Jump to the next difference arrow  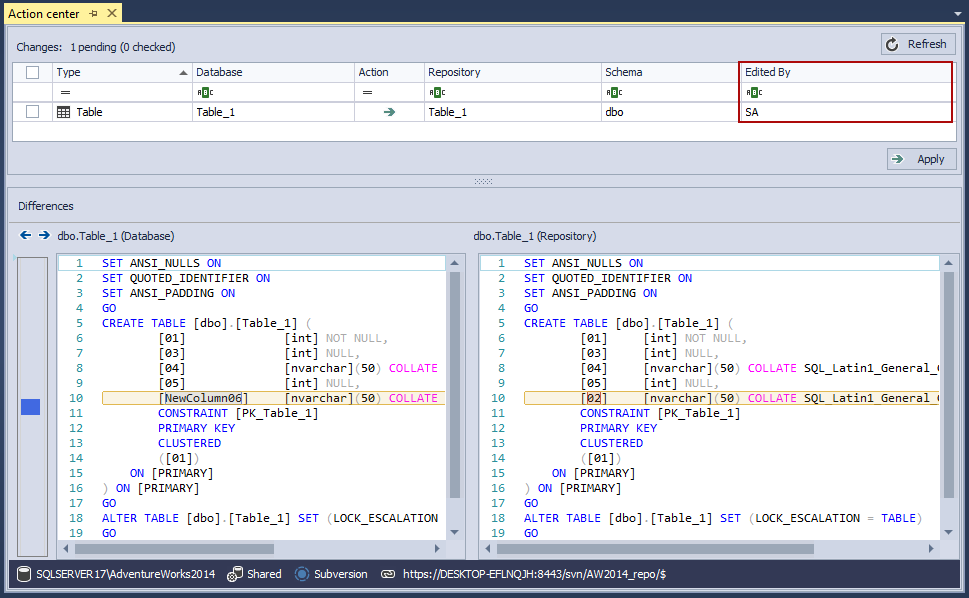coord(44,236)
